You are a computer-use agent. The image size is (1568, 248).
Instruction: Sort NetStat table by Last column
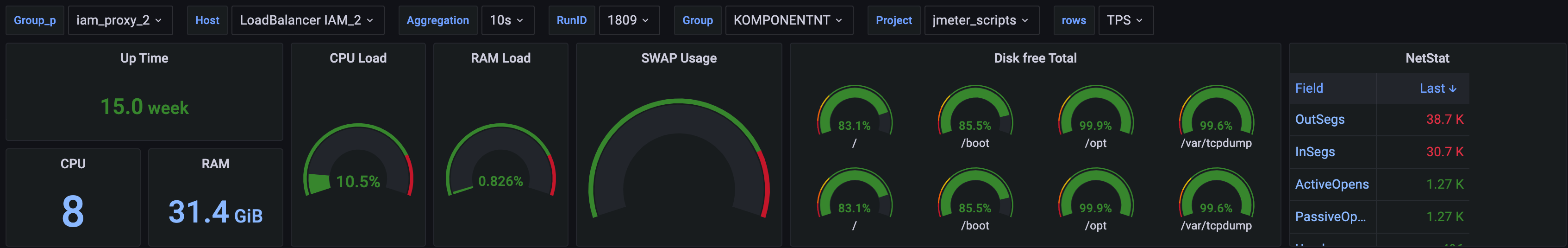point(1438,89)
